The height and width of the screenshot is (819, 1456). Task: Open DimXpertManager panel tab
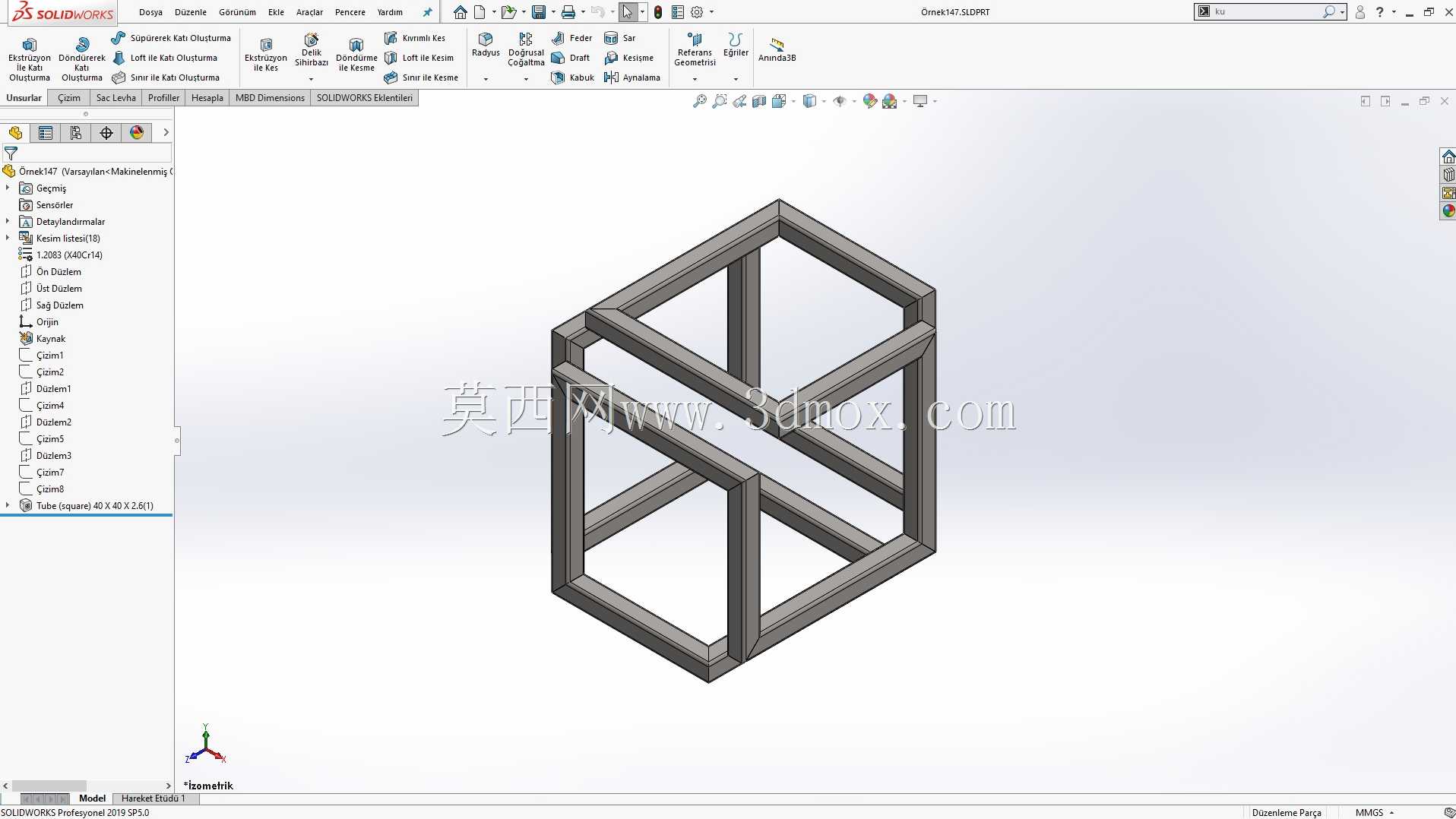(106, 133)
